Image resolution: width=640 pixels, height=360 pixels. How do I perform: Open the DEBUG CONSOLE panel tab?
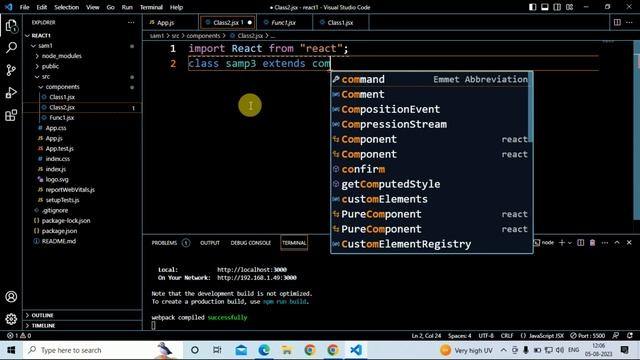pyautogui.click(x=251, y=243)
